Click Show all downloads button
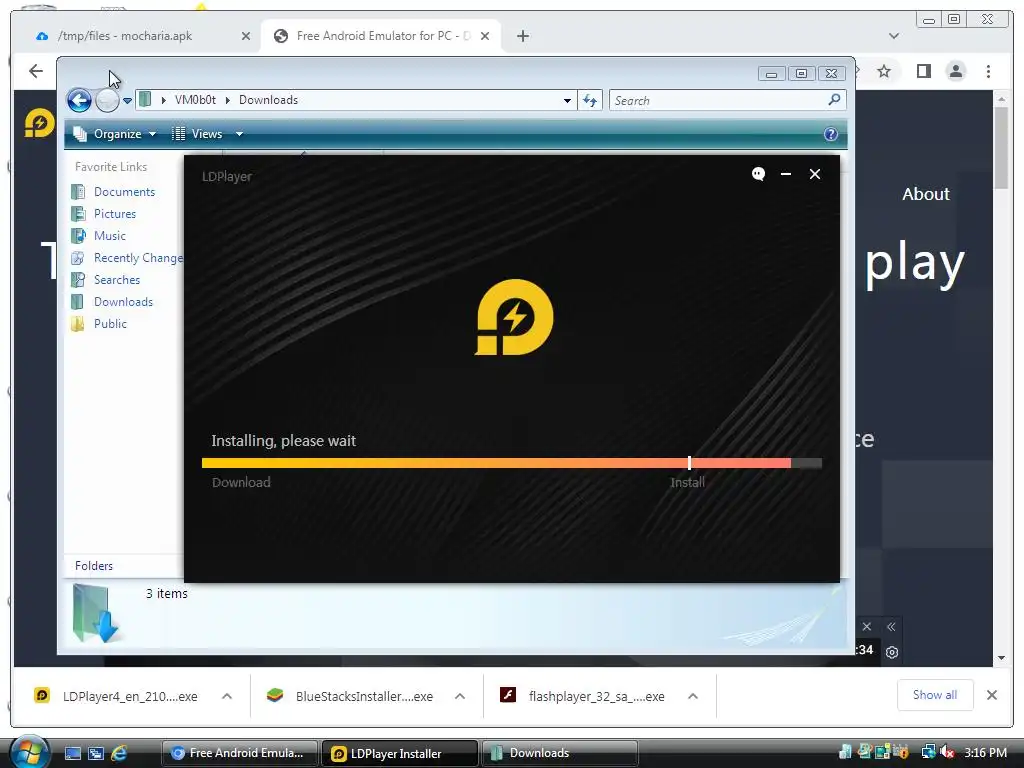This screenshot has height=768, width=1024. tap(935, 695)
